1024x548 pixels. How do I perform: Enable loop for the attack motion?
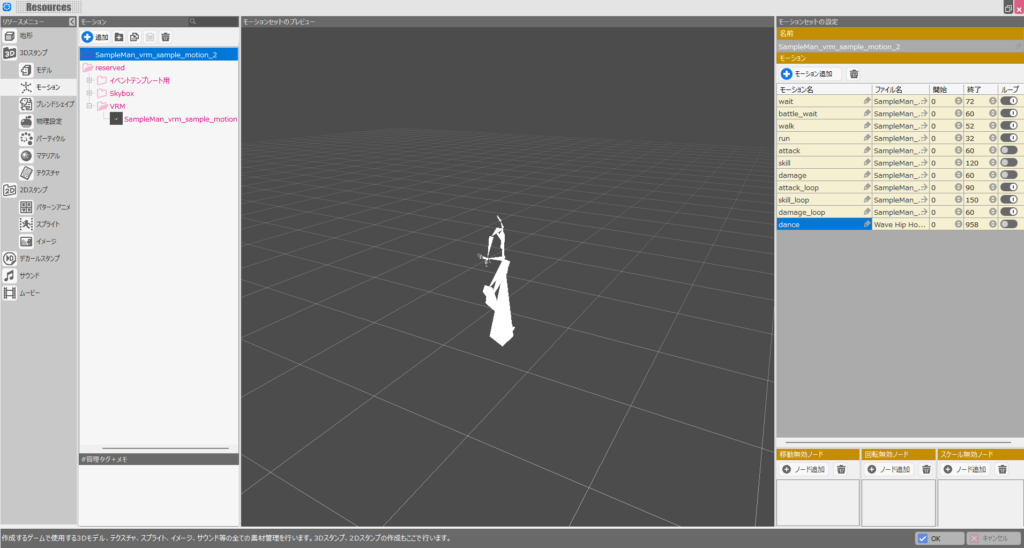(x=1008, y=150)
